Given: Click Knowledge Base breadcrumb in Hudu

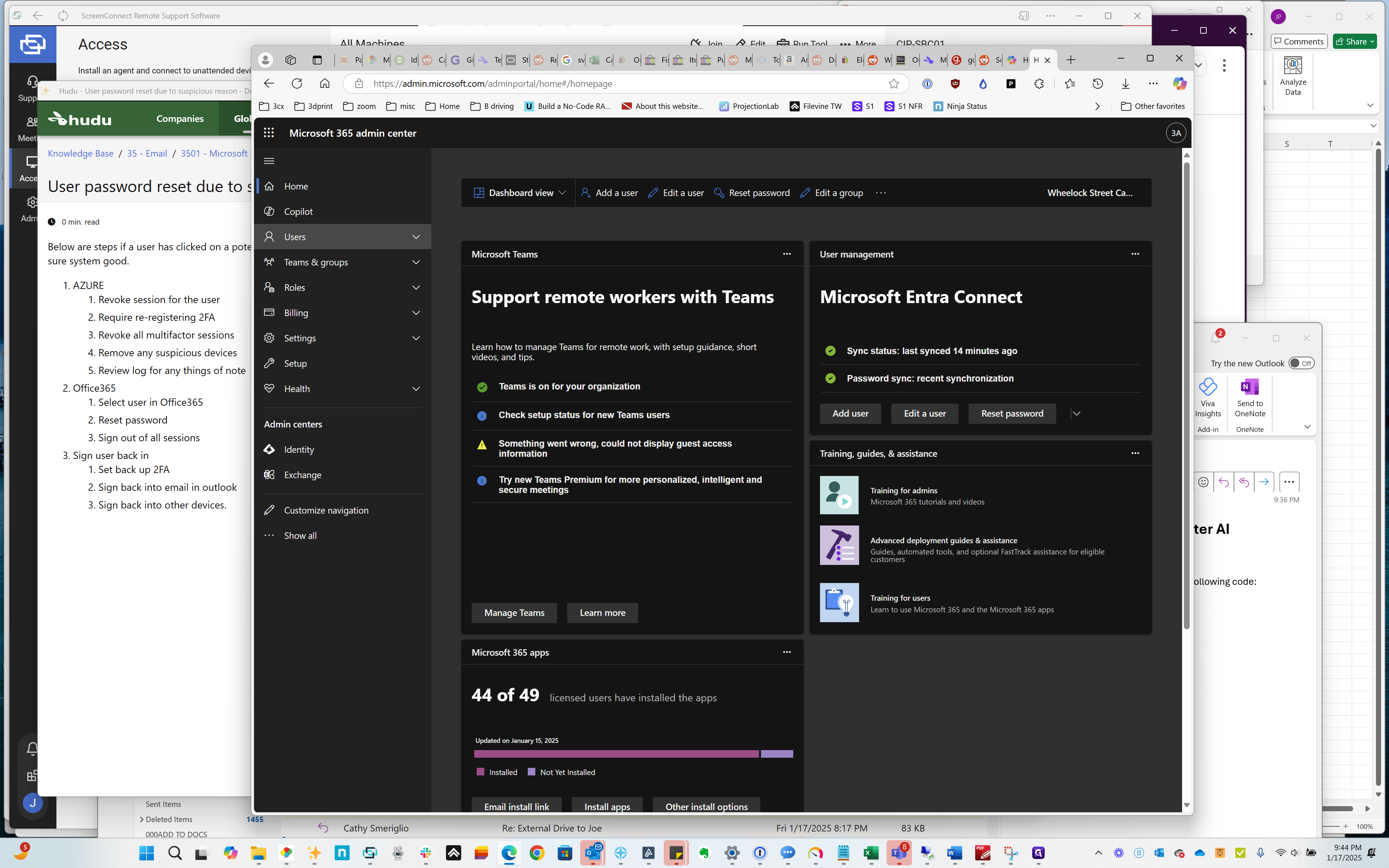Looking at the screenshot, I should coord(80,153).
